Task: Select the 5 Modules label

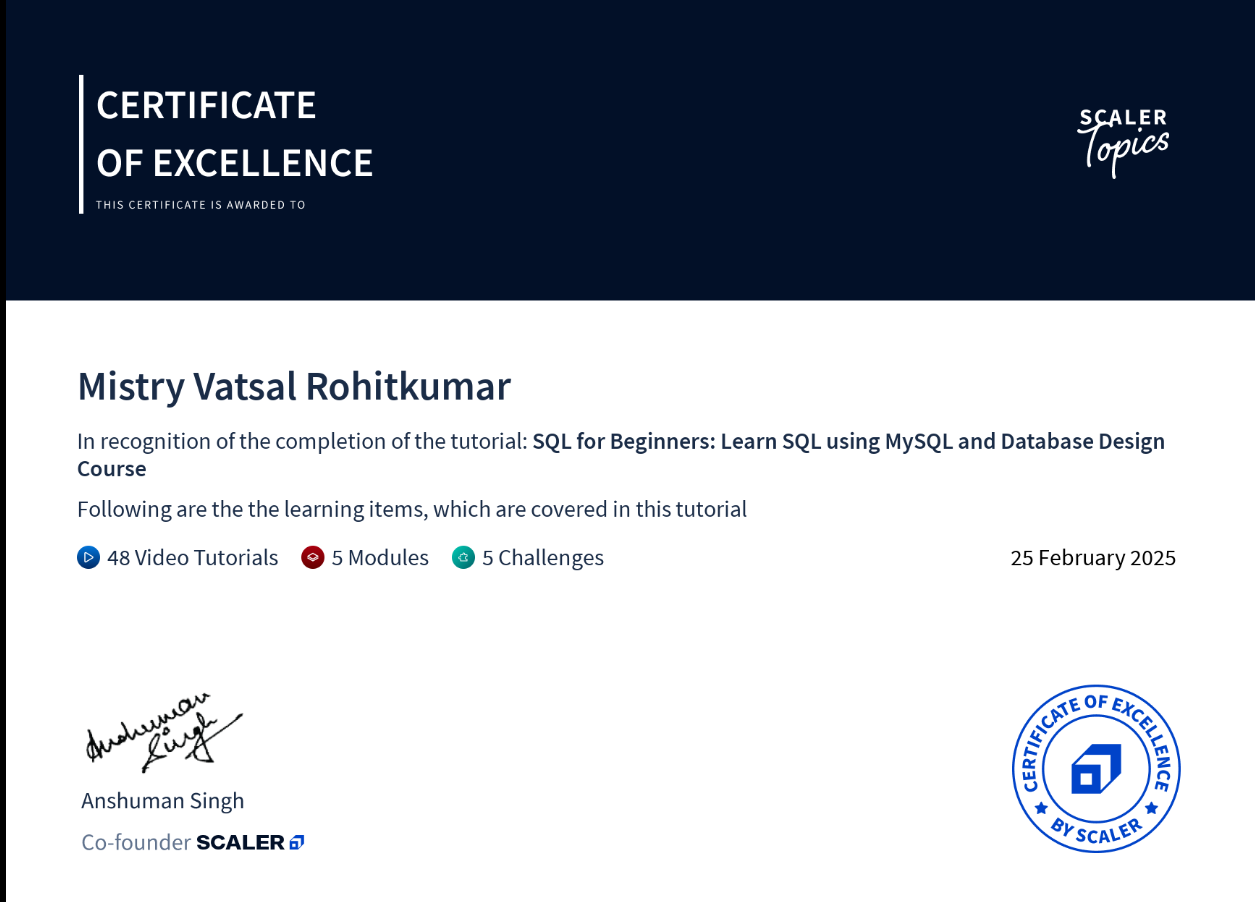Action: (380, 558)
